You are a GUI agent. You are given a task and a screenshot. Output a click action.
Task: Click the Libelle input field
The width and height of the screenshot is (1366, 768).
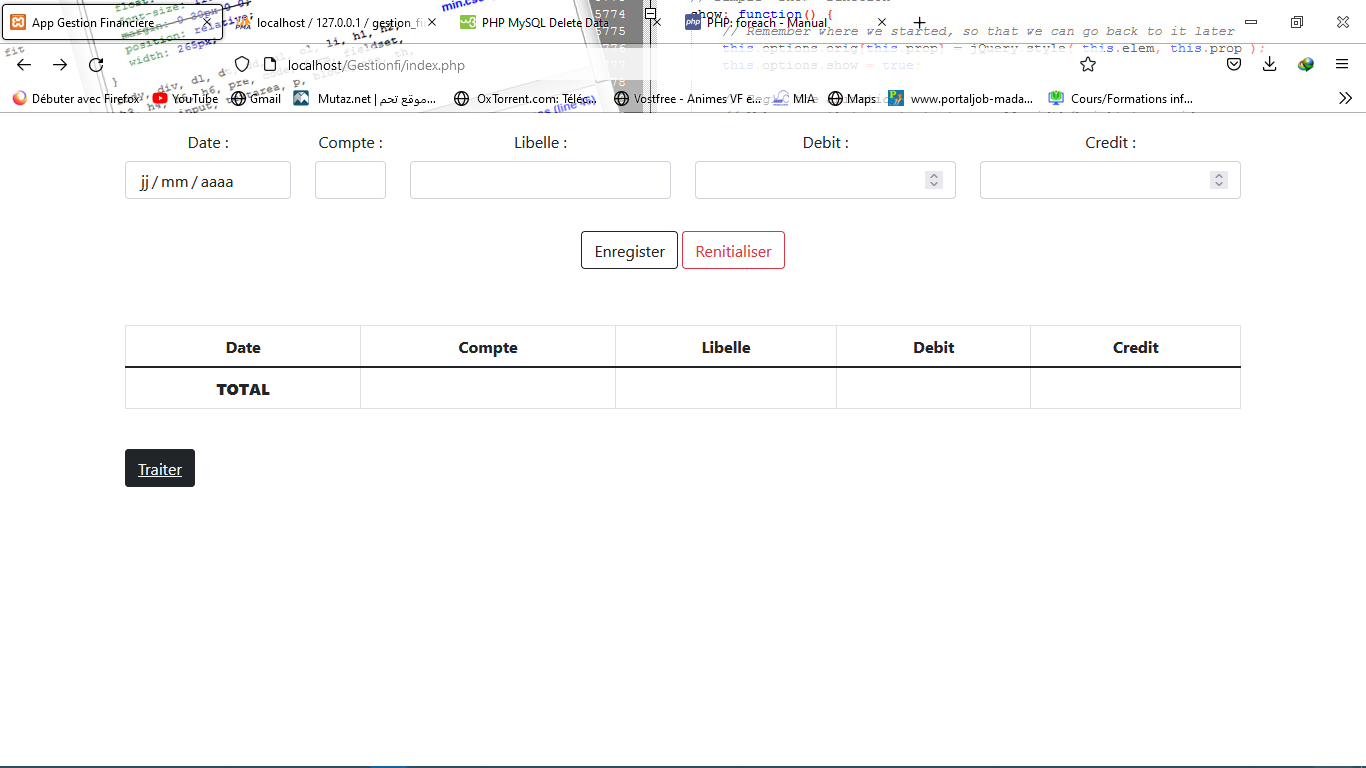point(540,180)
